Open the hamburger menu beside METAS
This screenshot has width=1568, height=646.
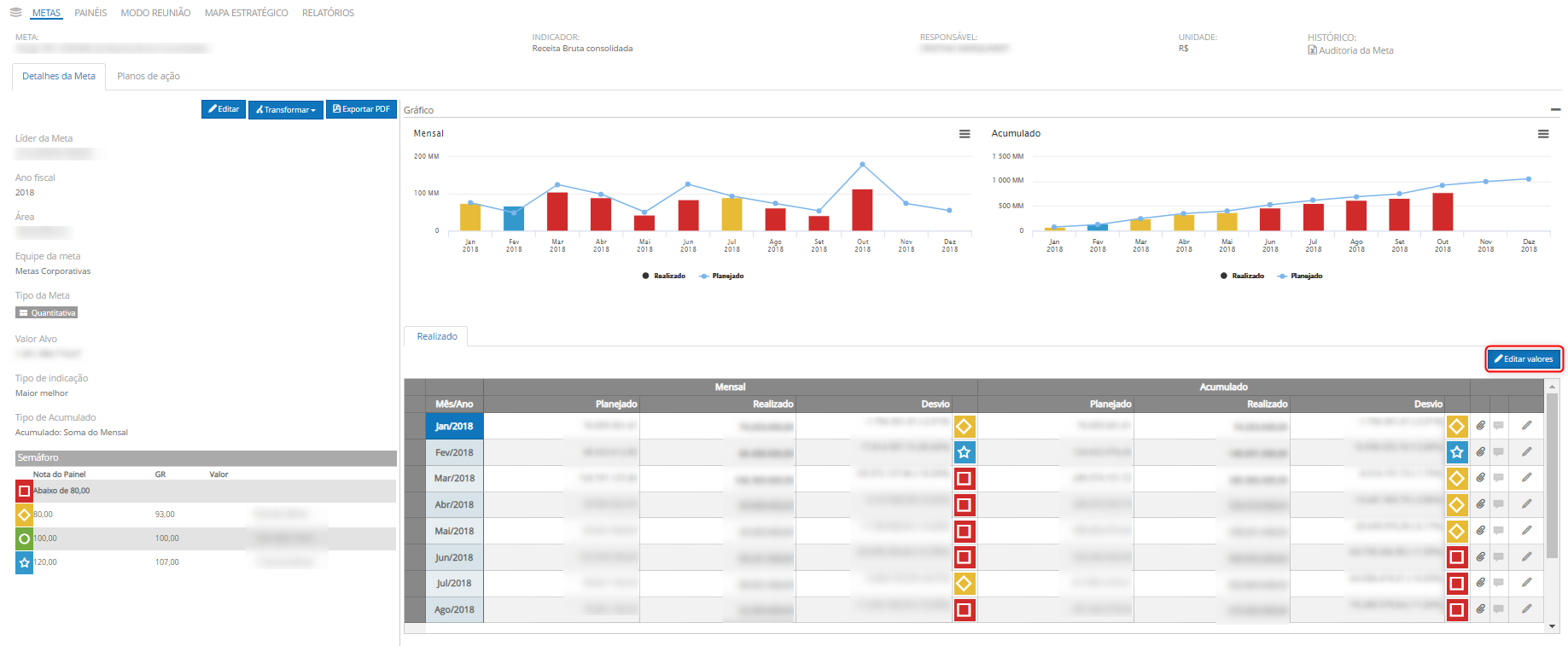pos(15,13)
